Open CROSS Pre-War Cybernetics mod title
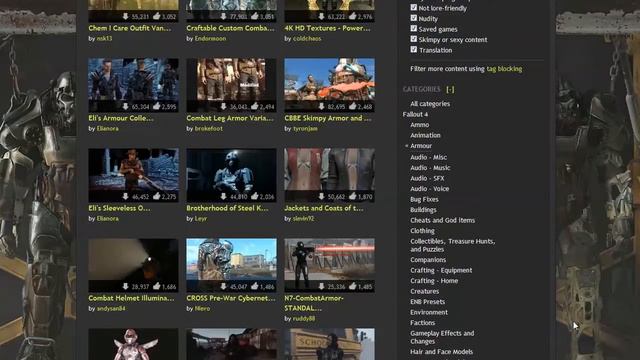Image resolution: width=640 pixels, height=360 pixels. point(231,298)
